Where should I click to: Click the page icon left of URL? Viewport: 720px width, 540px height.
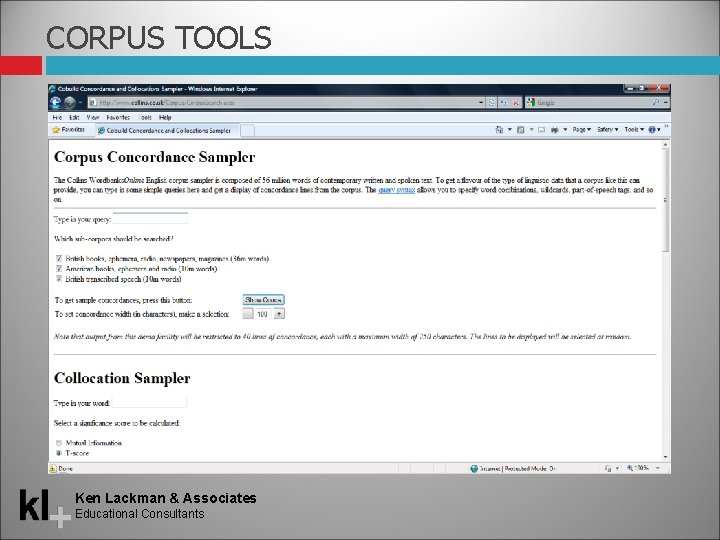[x=93, y=103]
